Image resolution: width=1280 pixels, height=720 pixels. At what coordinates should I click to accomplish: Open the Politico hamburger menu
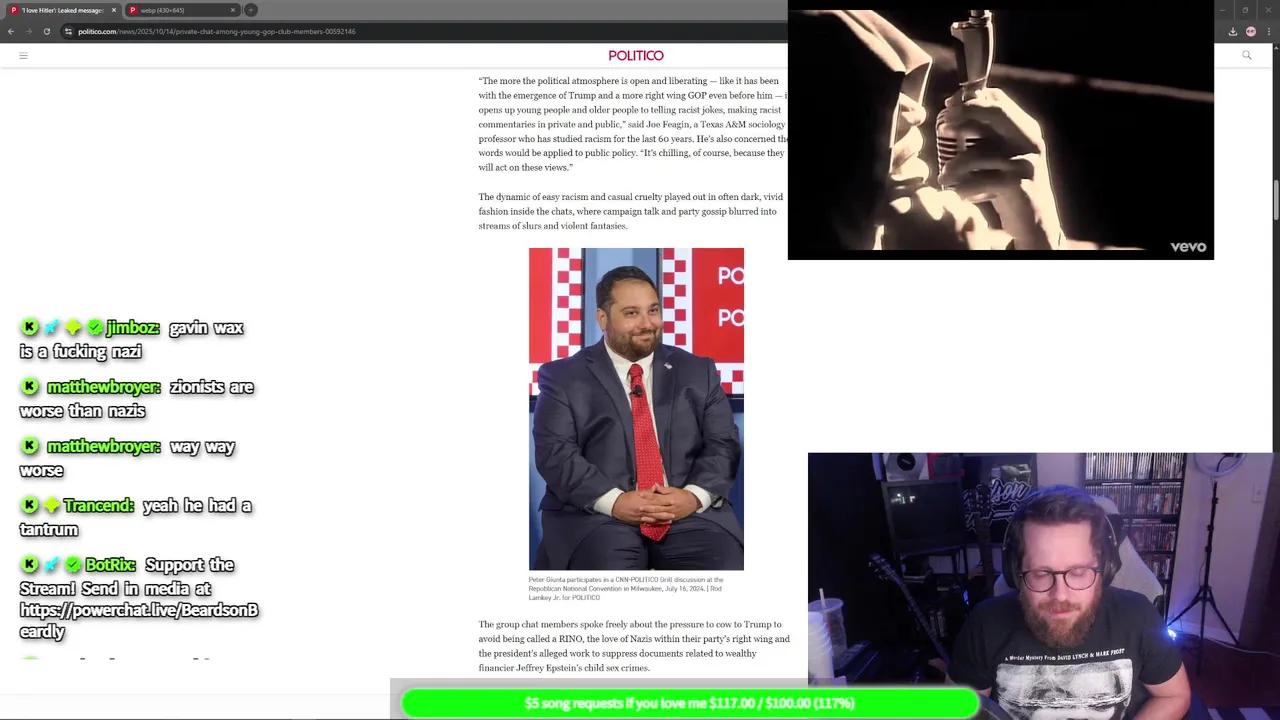[23, 56]
